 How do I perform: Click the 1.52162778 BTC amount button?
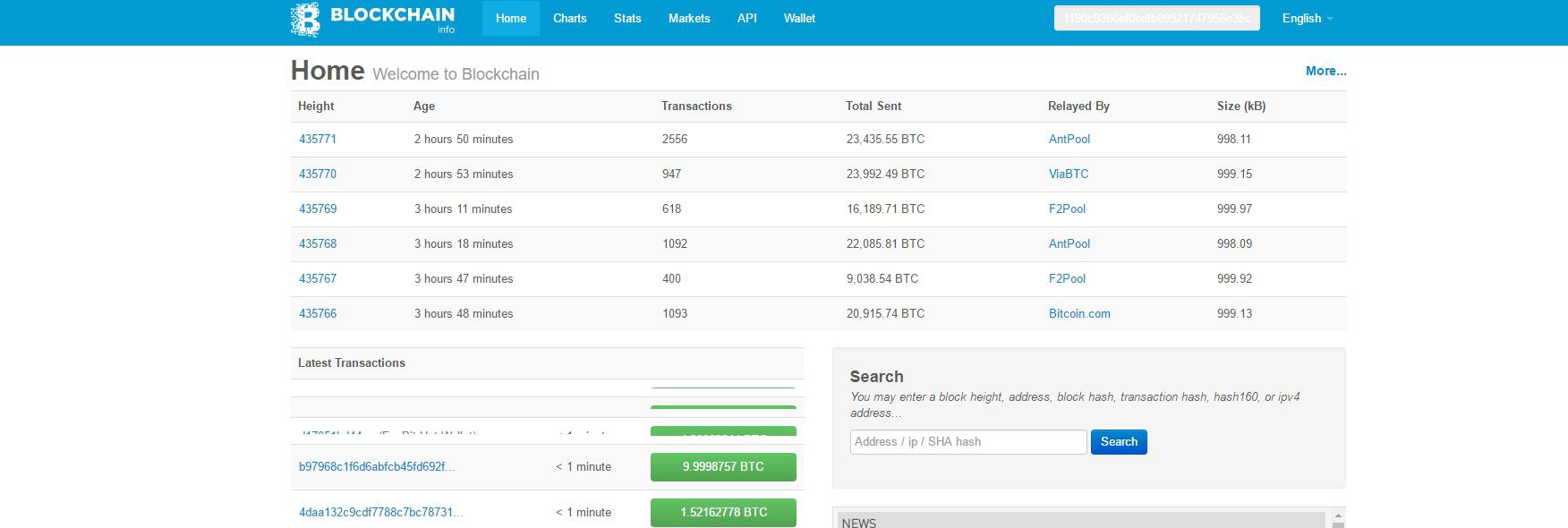point(723,512)
